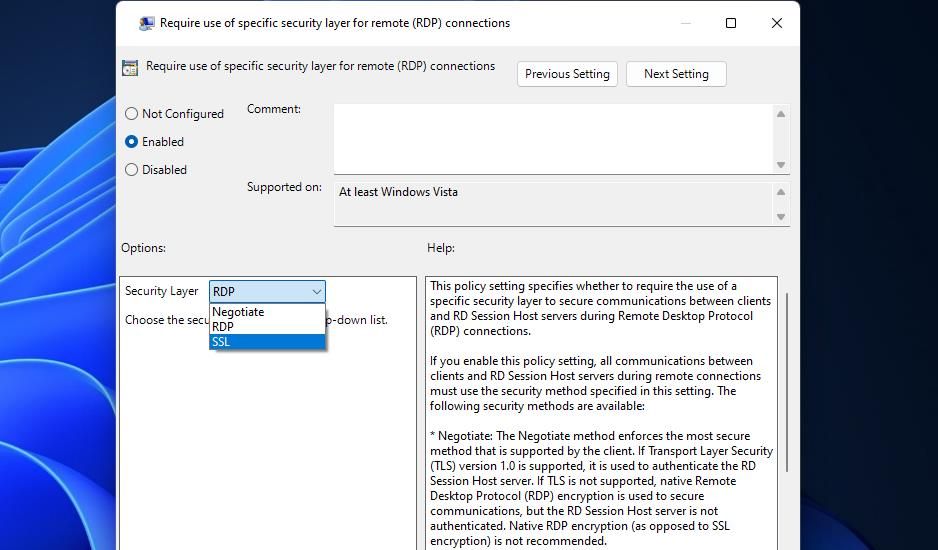This screenshot has height=550, width=938.
Task: Click the 'At least Windows Vista' text
Action: [x=398, y=192]
